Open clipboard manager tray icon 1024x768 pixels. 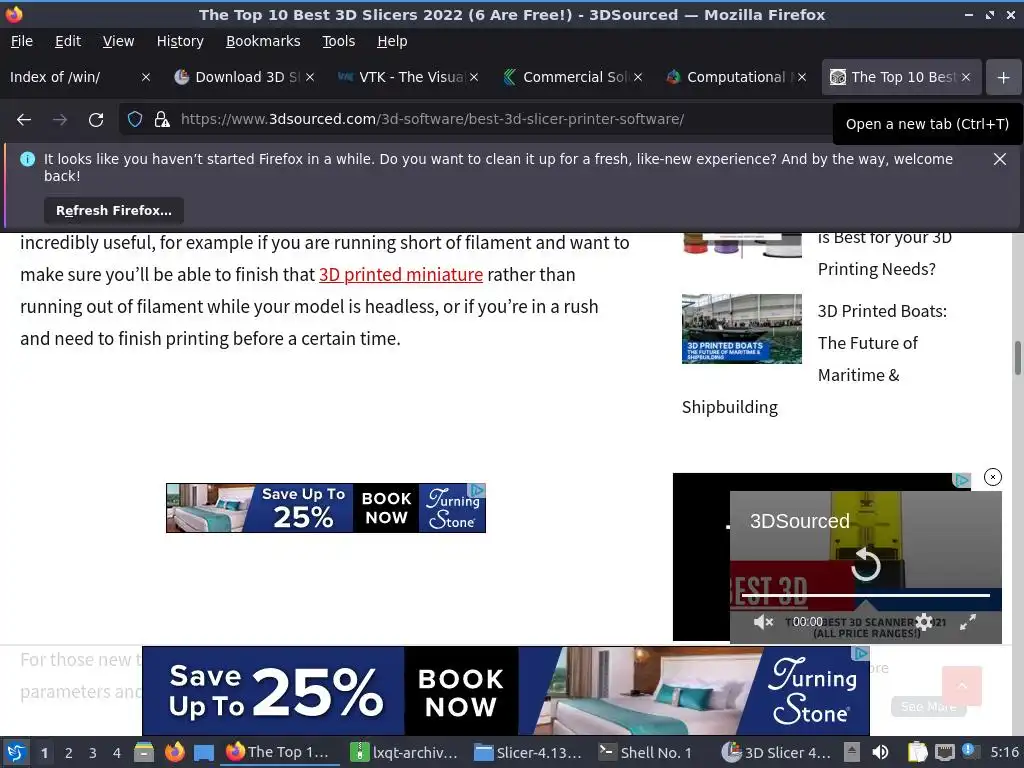917,752
